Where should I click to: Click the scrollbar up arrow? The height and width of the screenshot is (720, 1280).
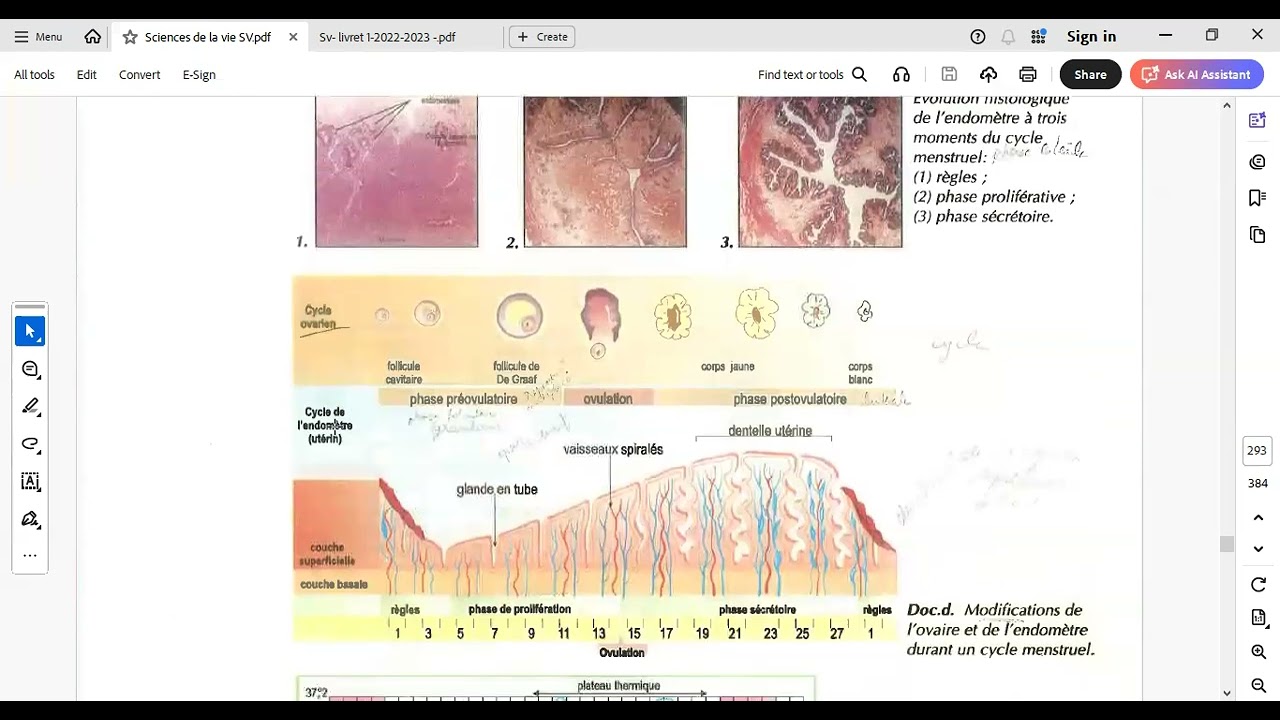[1226, 106]
